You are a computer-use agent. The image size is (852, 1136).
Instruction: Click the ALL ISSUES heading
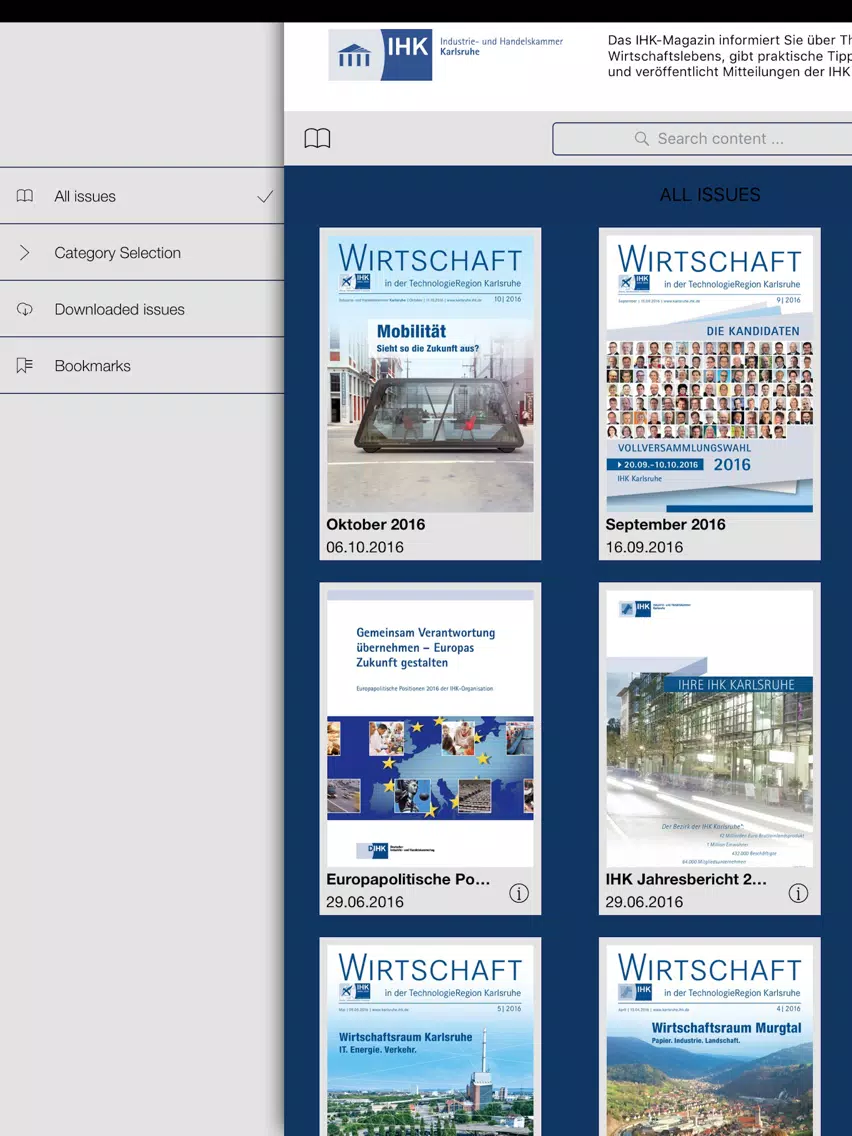pyautogui.click(x=710, y=194)
